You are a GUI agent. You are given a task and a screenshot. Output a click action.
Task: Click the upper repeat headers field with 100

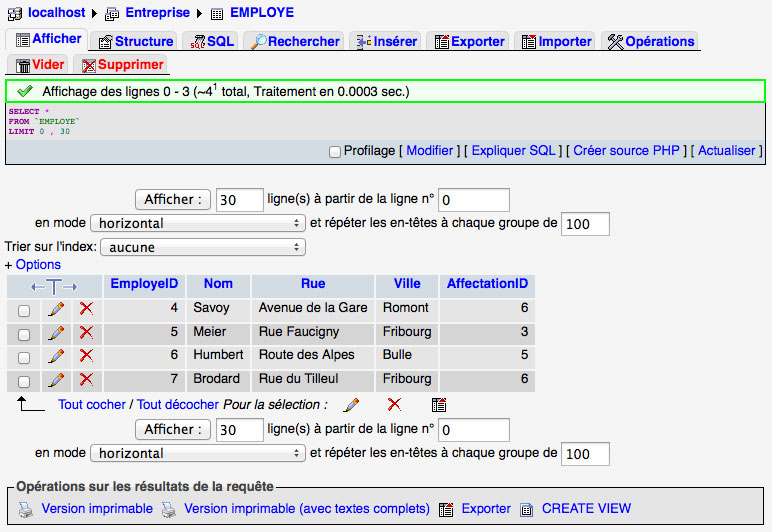(585, 224)
